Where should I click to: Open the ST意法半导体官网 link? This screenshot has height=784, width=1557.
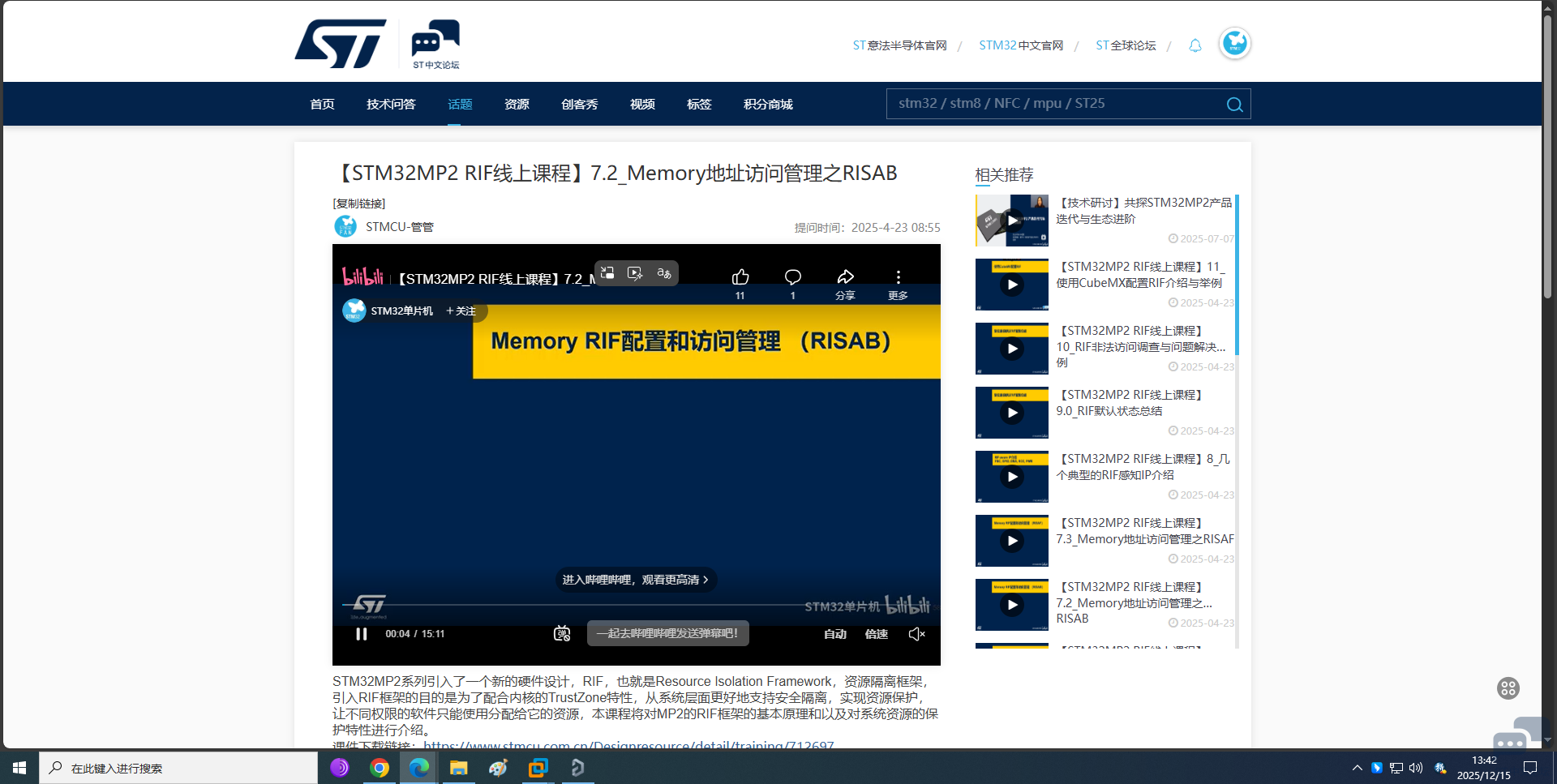click(899, 45)
